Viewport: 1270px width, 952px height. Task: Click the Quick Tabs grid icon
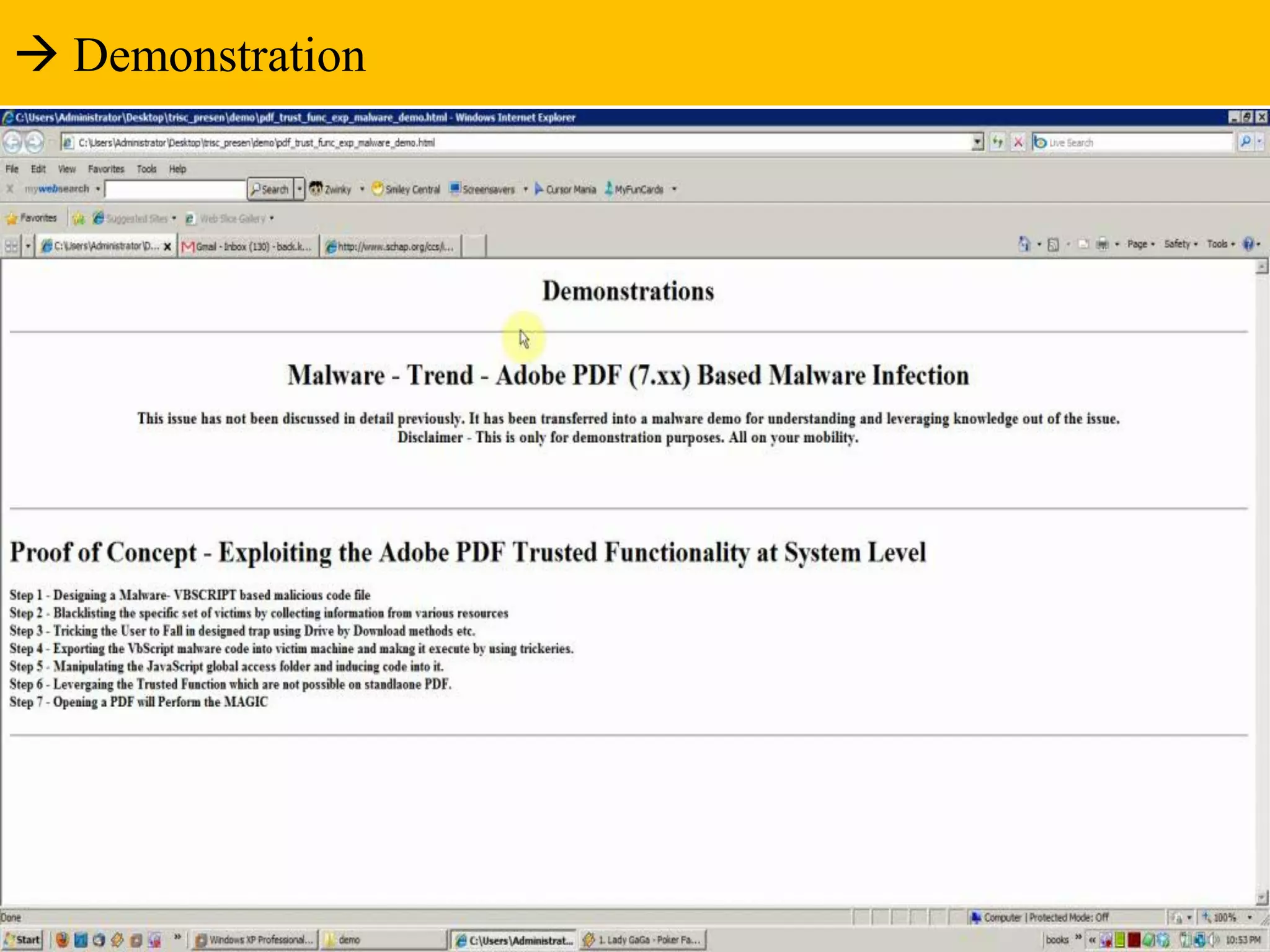pos(11,246)
